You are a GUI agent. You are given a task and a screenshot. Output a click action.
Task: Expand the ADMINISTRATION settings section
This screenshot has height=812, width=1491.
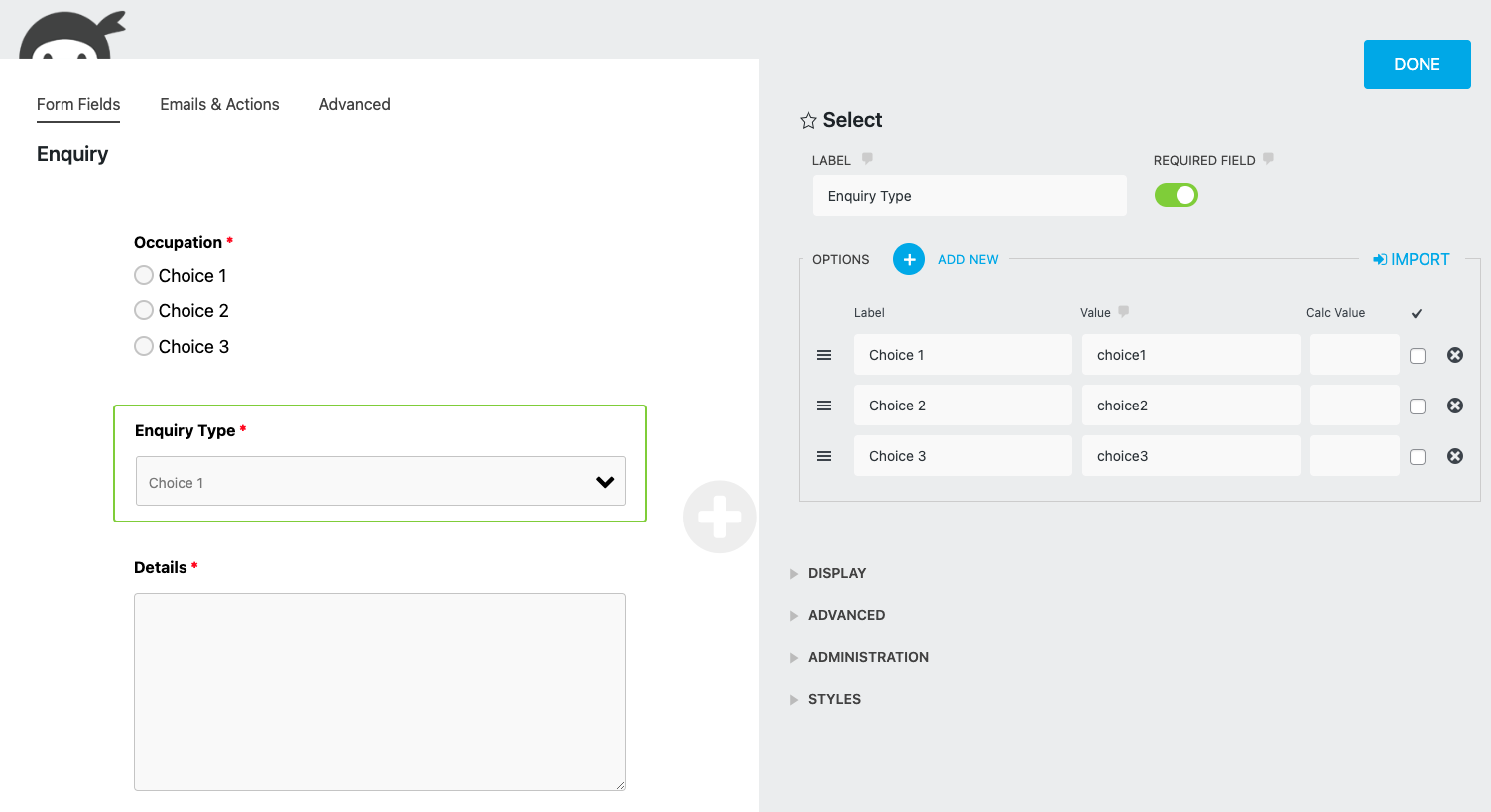867,657
